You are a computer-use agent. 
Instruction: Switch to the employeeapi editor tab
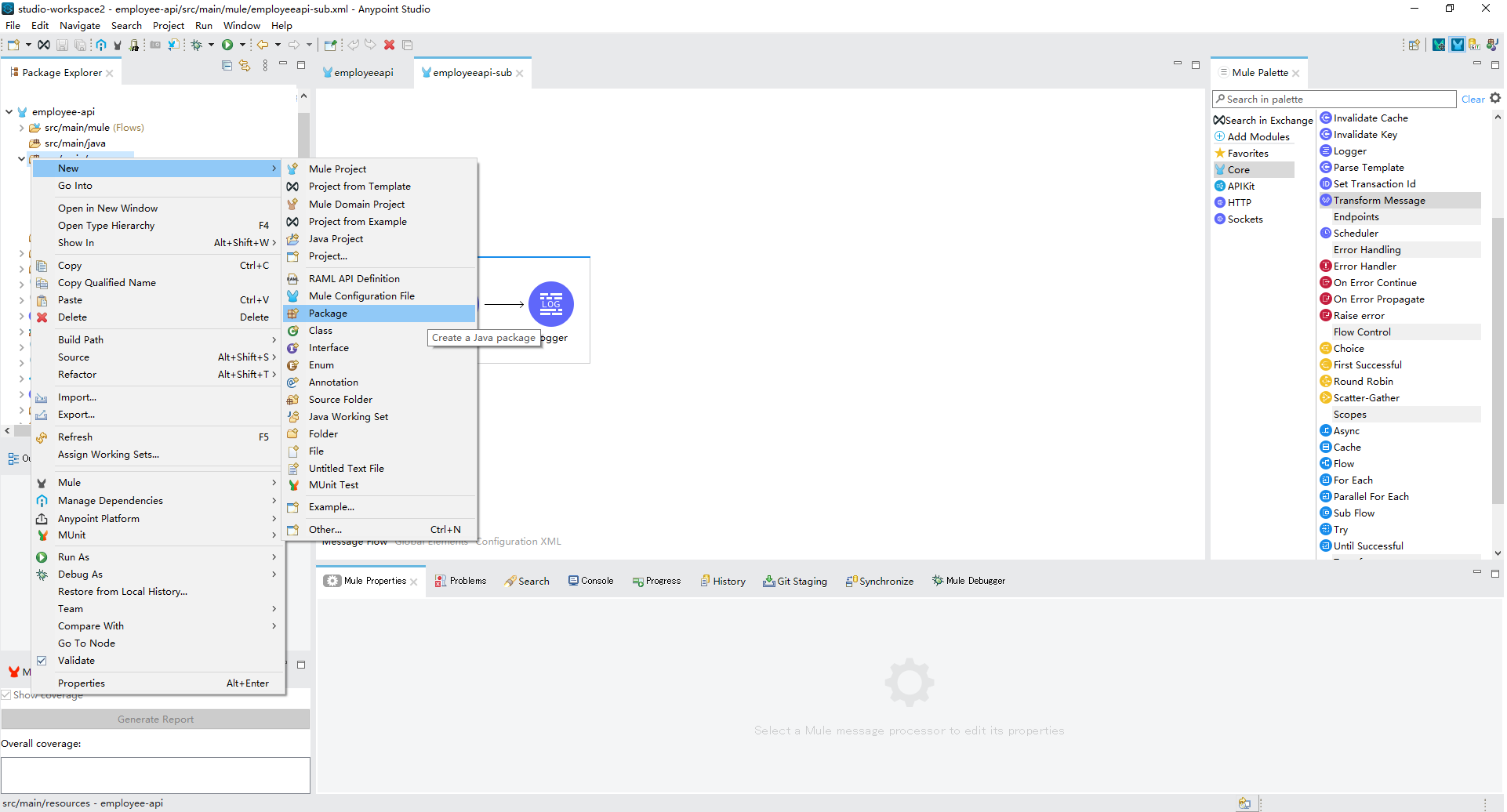pos(365,72)
